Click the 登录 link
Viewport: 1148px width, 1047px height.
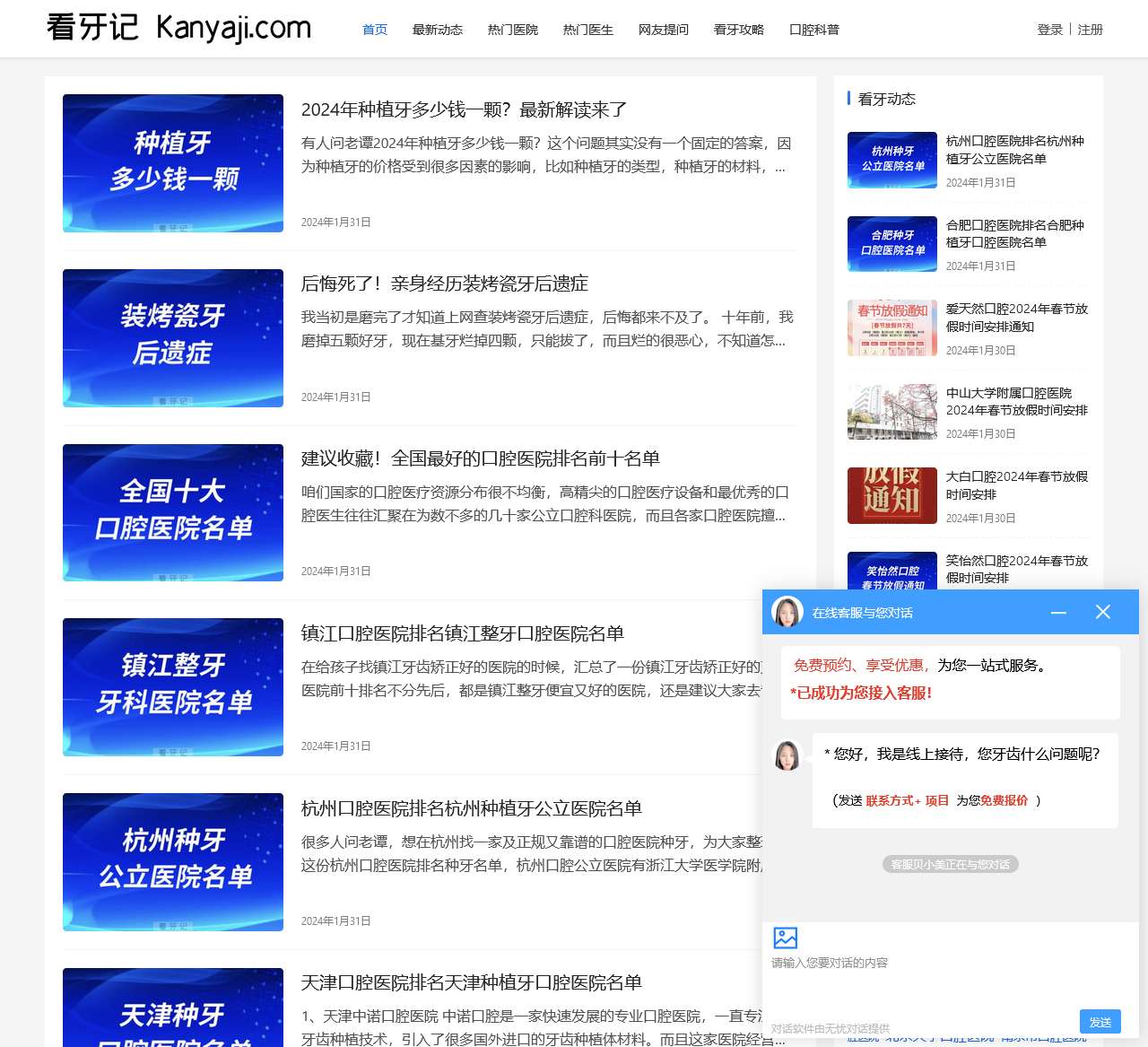[x=1050, y=30]
